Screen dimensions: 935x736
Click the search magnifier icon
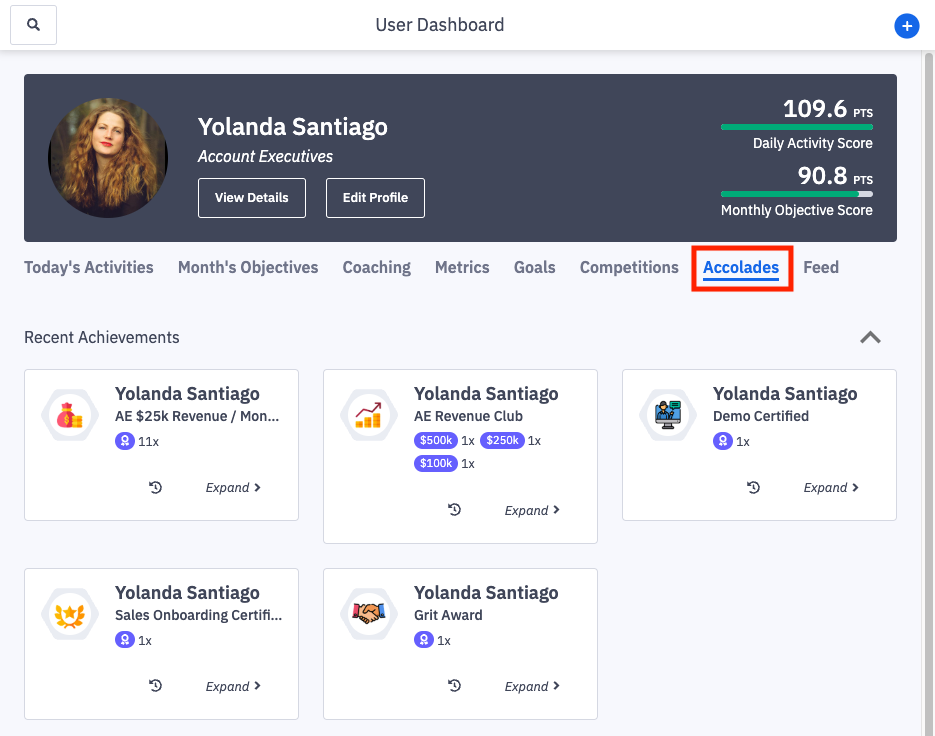34,25
